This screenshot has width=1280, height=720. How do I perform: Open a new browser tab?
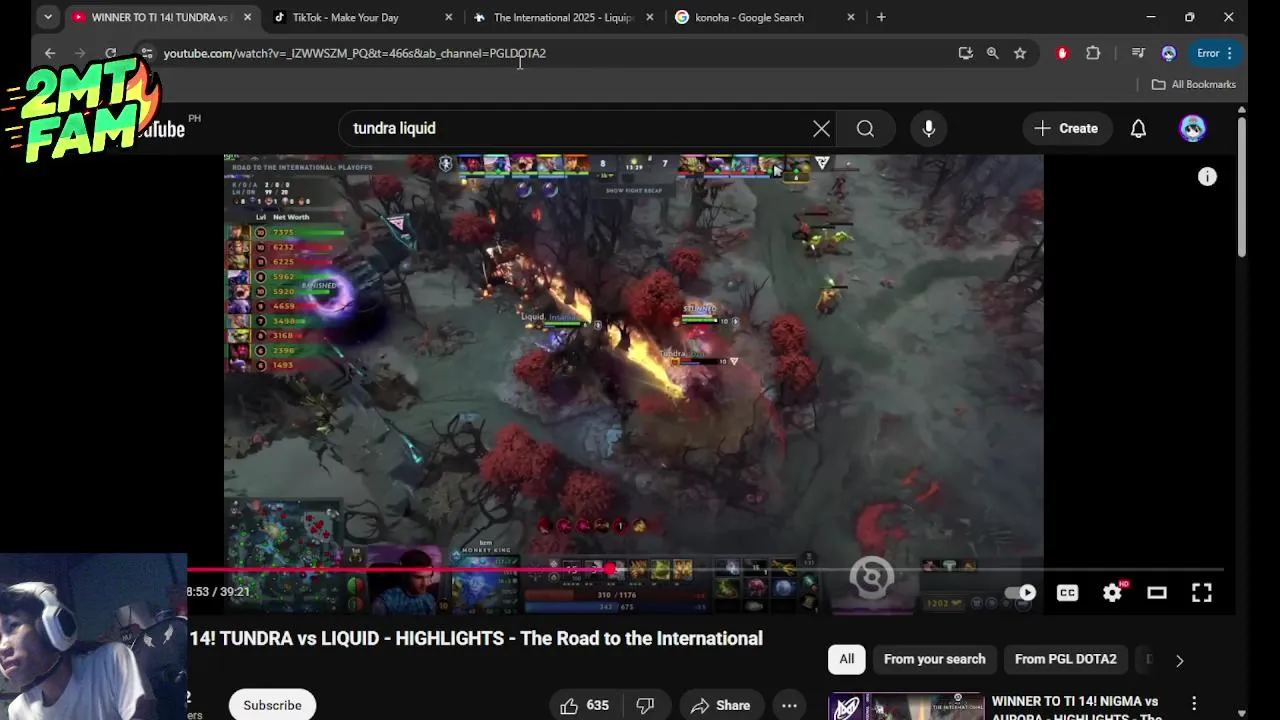pos(881,17)
